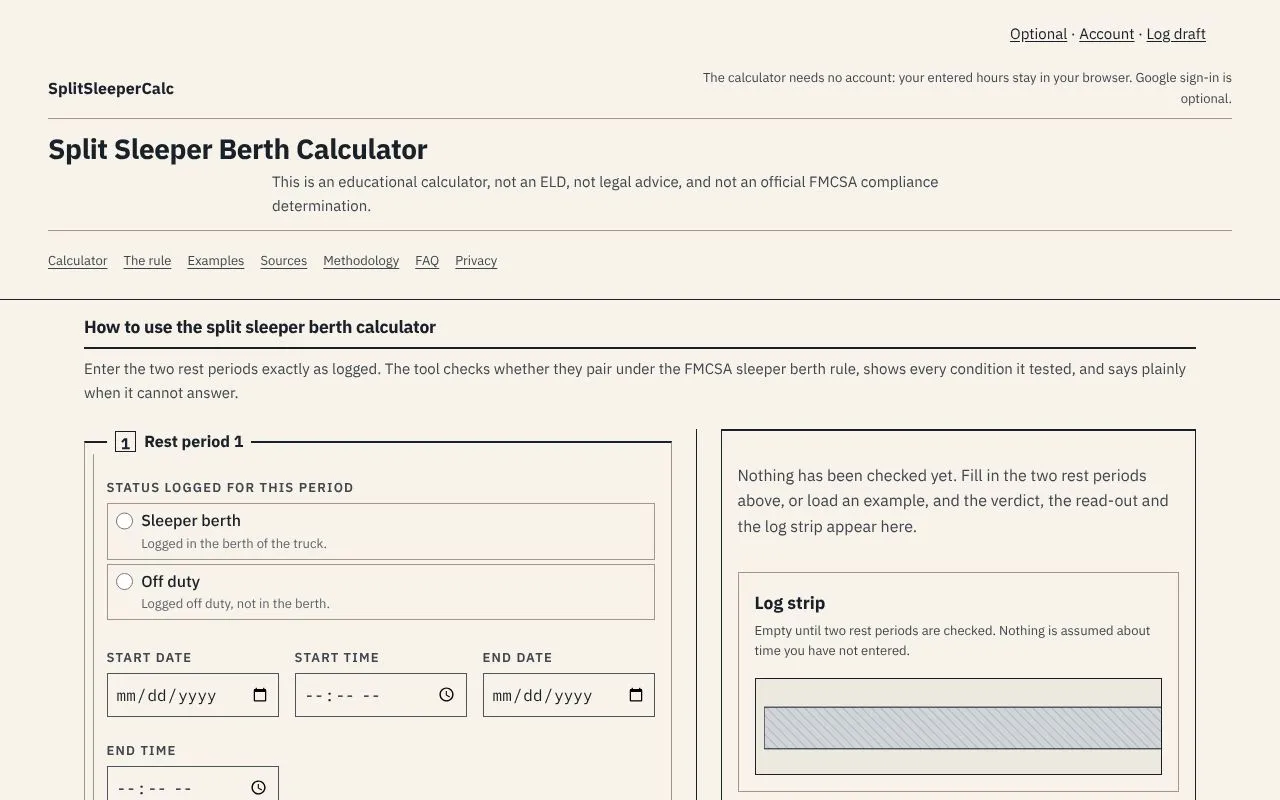Click the 'Nothing has been checked yet' message
The image size is (1280, 800).
pos(953,501)
